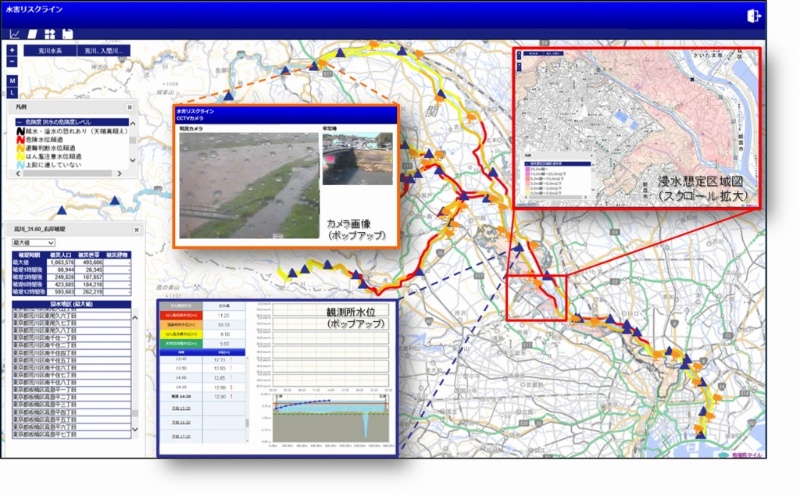Close the 荒川 damage estimate panel
800x496 pixels.
pyautogui.click(x=136, y=229)
